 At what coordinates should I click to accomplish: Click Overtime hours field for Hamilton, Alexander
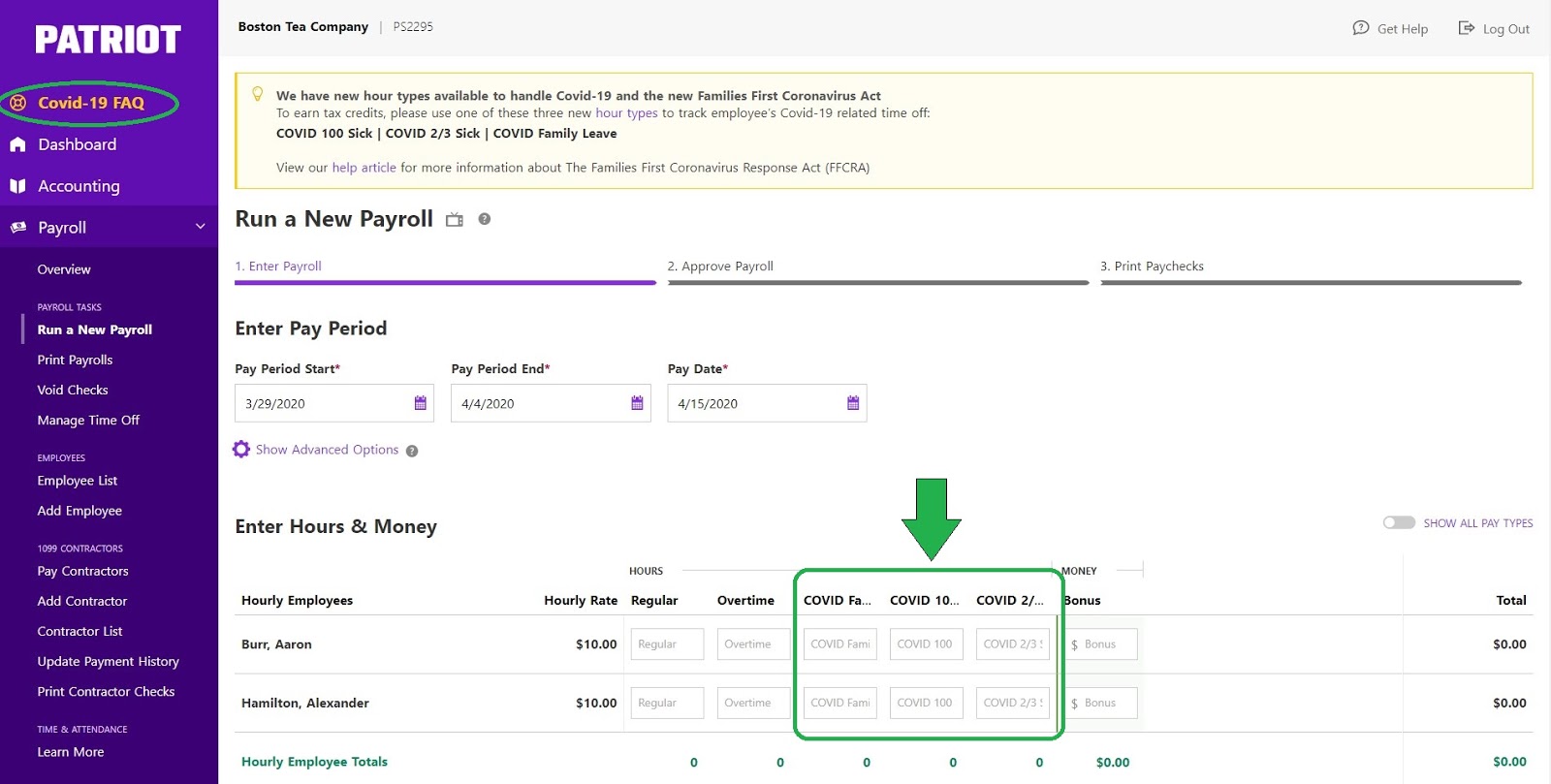click(x=753, y=703)
